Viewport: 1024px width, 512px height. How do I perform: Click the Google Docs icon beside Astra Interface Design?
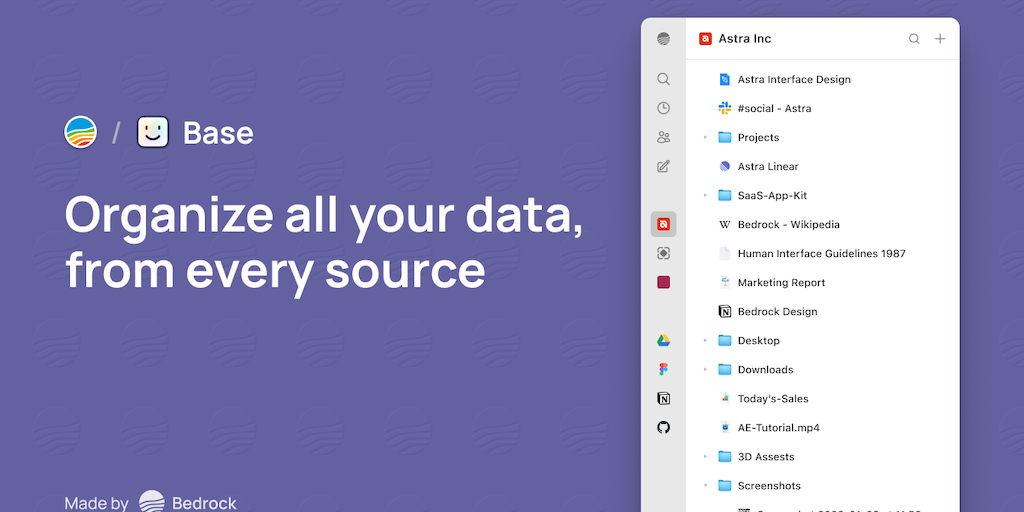pos(724,79)
